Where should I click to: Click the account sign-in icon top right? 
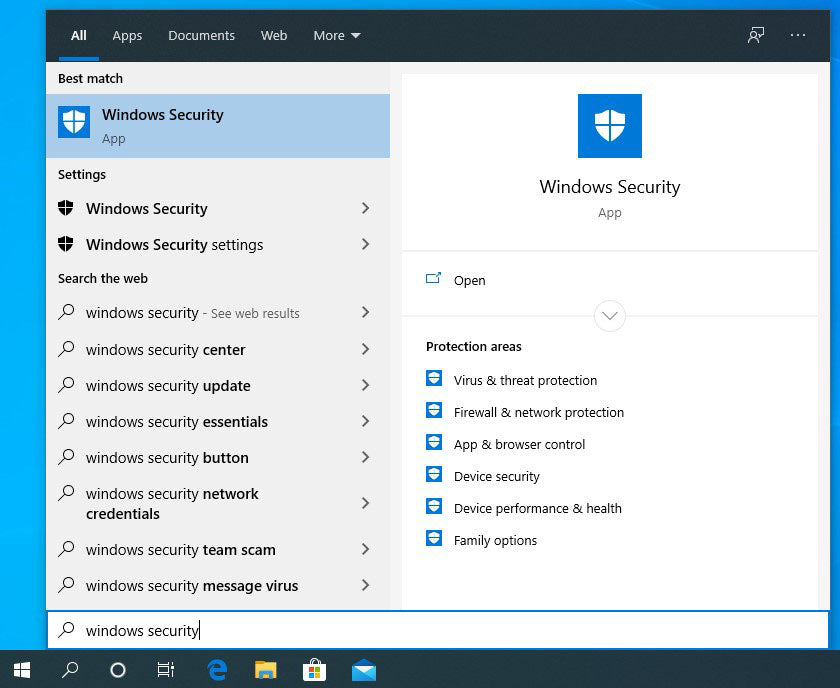click(x=756, y=34)
